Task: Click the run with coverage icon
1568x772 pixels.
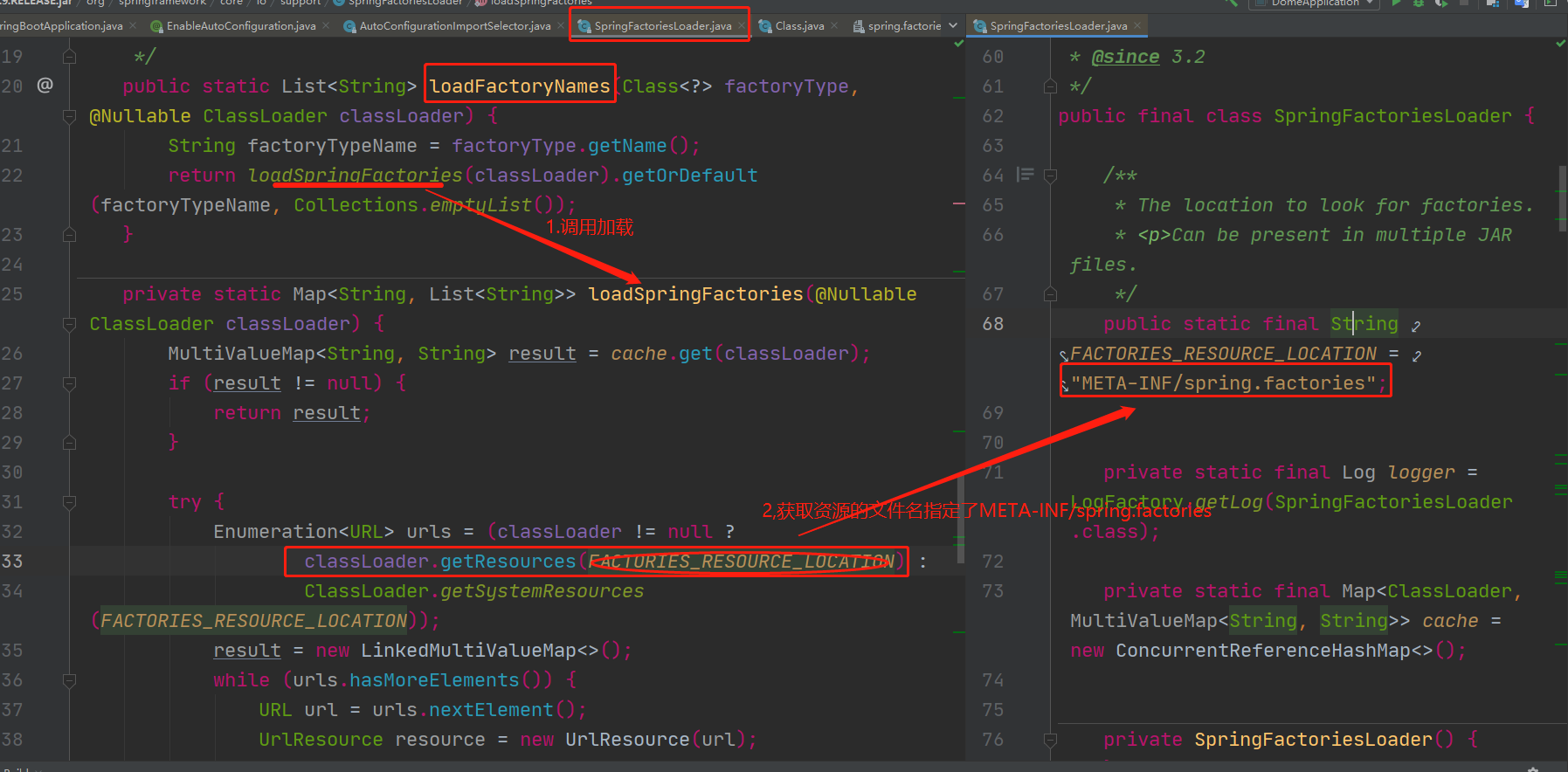Action: point(1441,3)
